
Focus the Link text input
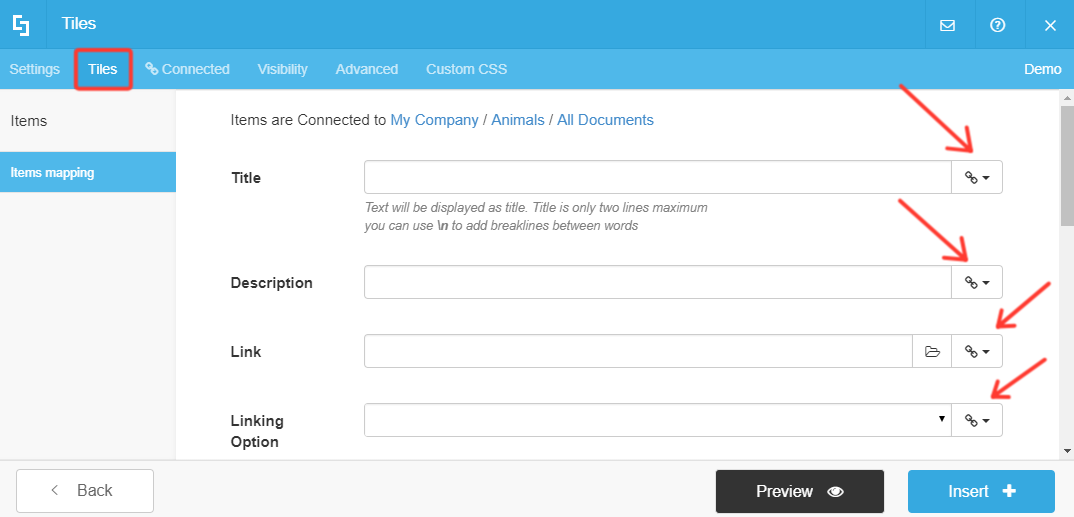(638, 351)
